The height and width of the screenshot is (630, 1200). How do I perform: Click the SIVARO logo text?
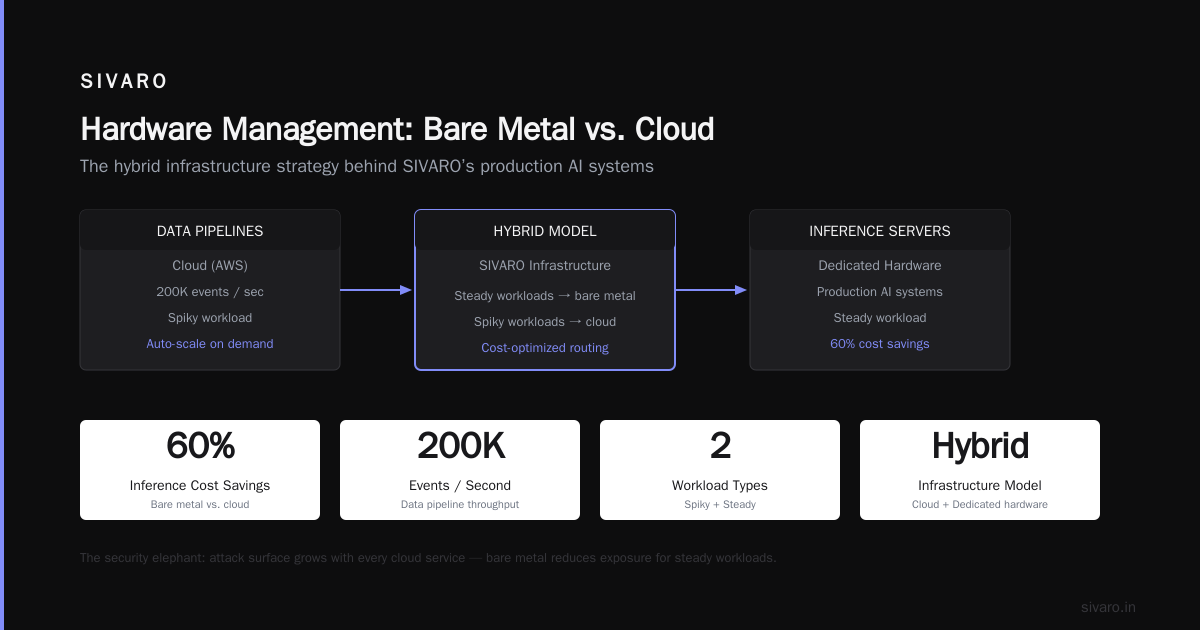coord(124,81)
